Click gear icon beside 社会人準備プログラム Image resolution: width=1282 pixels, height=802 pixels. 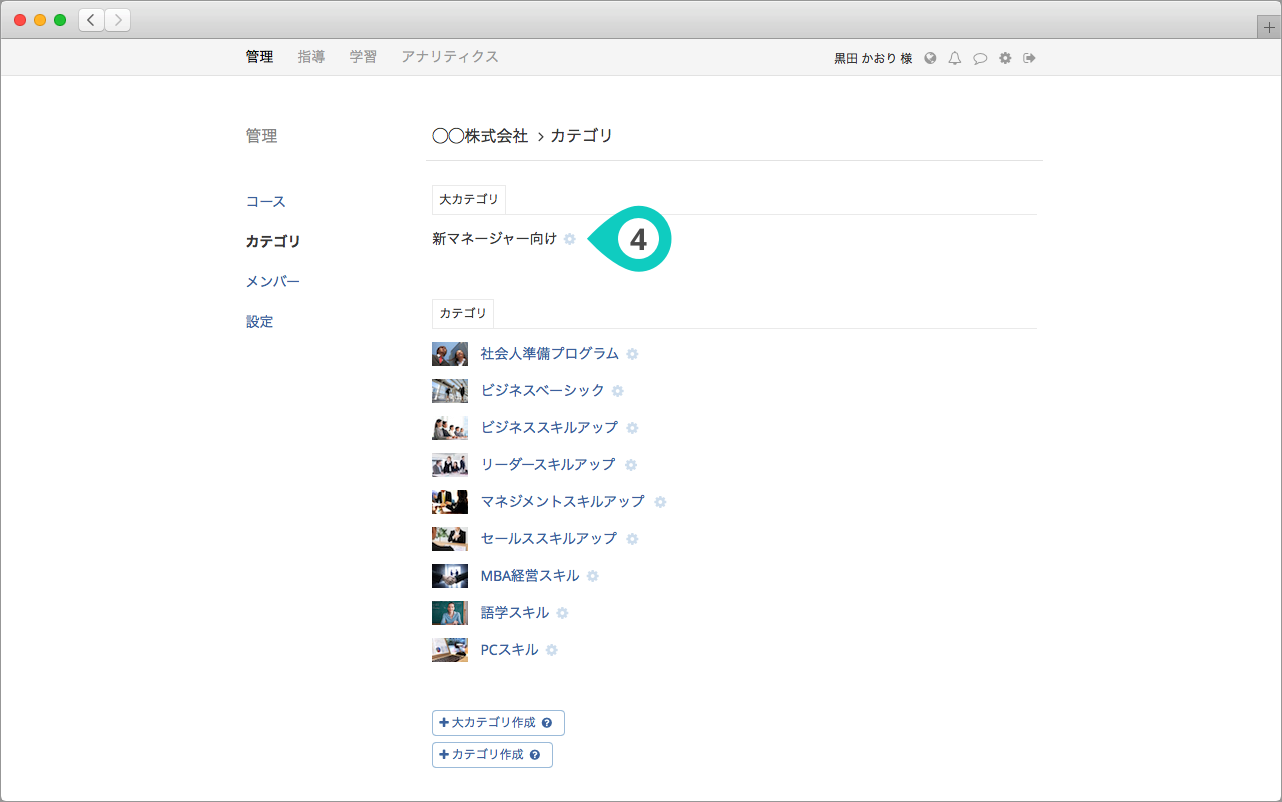point(632,354)
